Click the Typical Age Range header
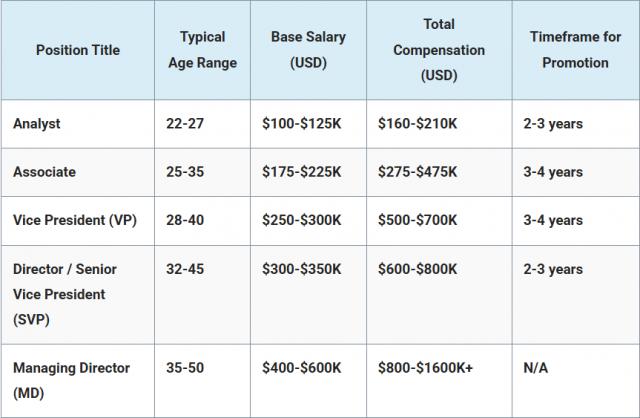This screenshot has height=418, width=640. [x=202, y=50]
